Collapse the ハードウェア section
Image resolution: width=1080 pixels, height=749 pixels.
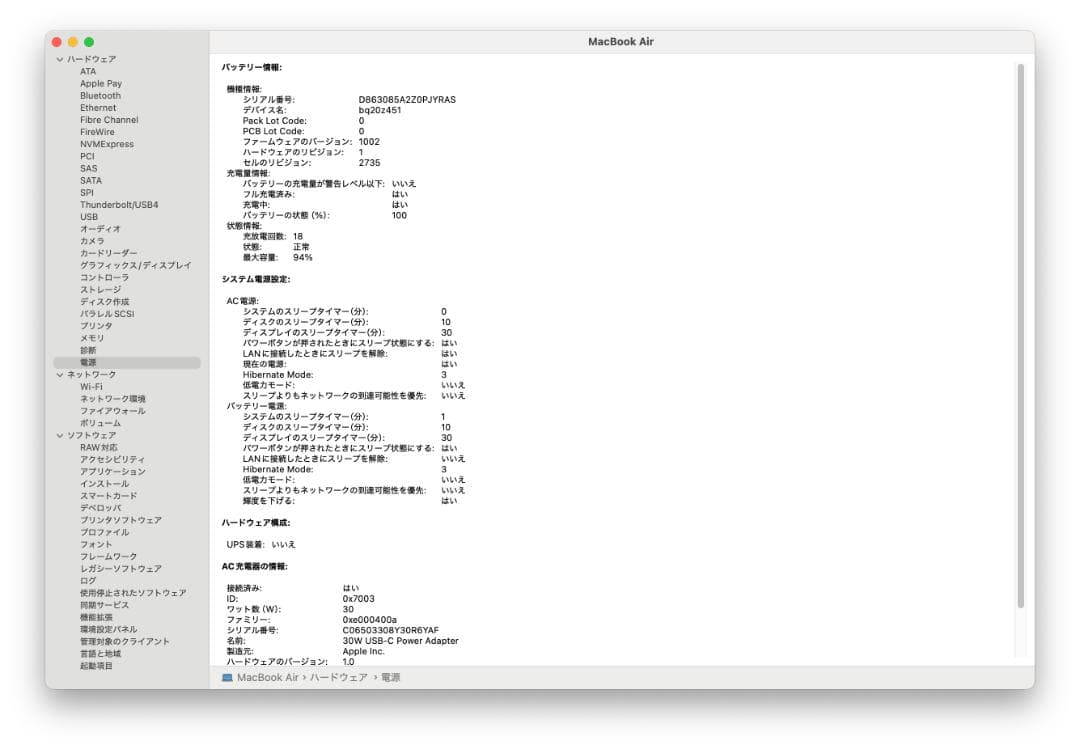60,59
